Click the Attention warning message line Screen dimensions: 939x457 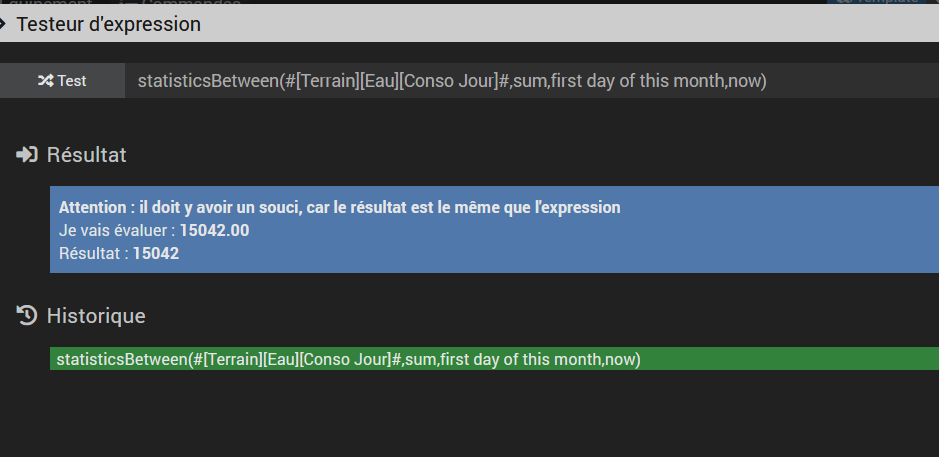coord(340,208)
